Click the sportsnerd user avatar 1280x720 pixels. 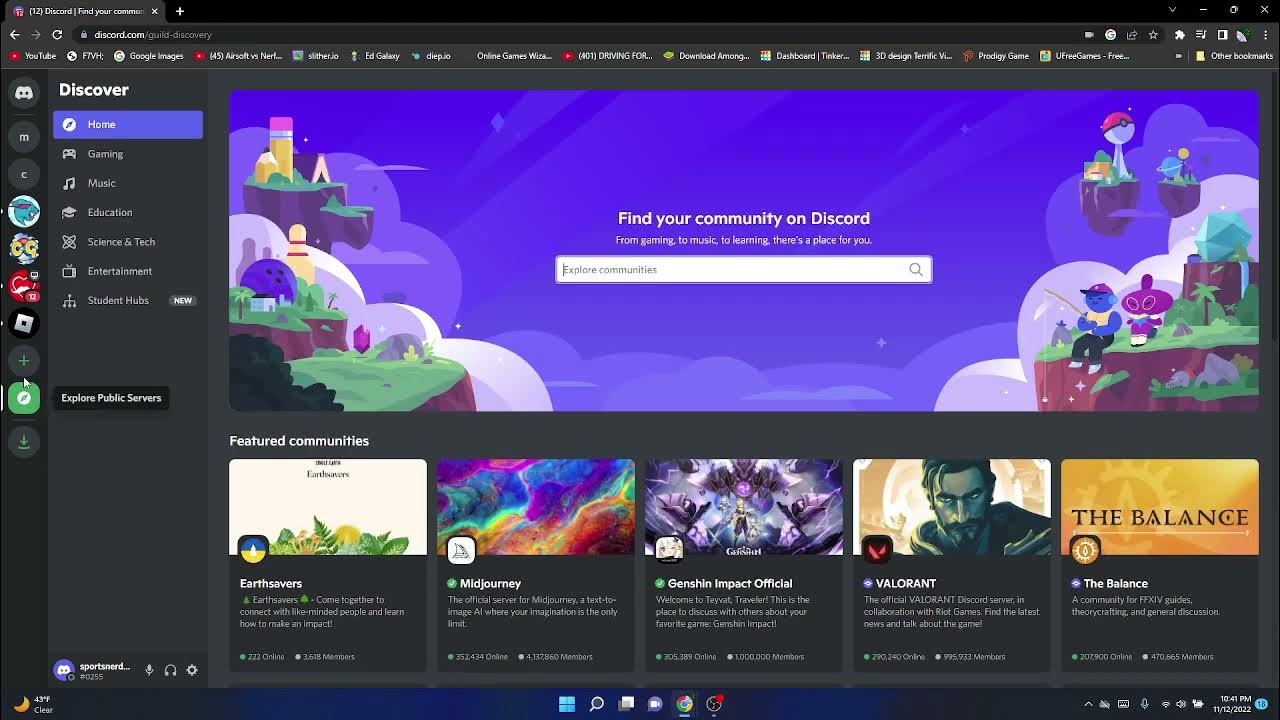pos(64,670)
